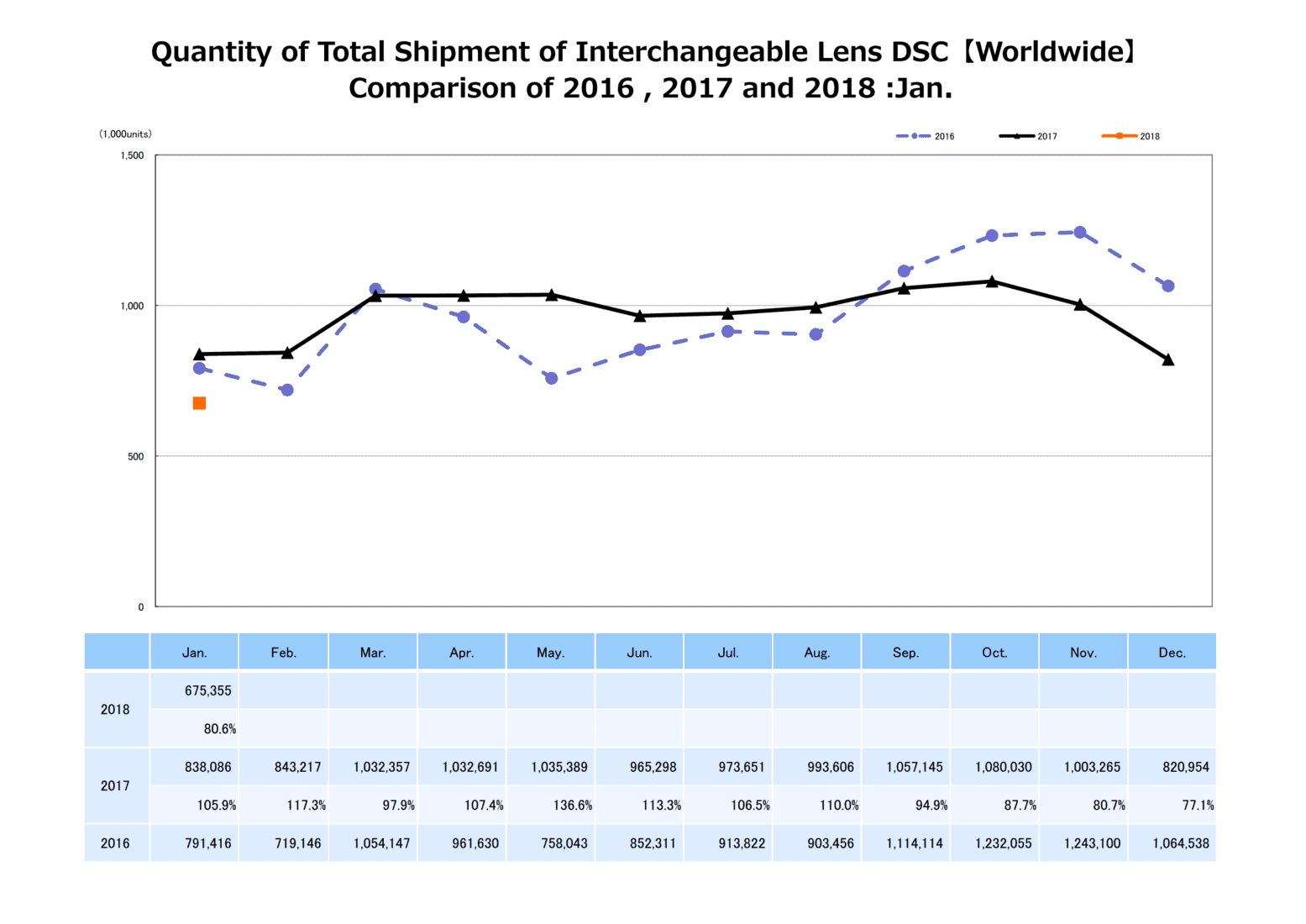
Task: Select the 675,355 cell for January 2018
Action: click(207, 690)
